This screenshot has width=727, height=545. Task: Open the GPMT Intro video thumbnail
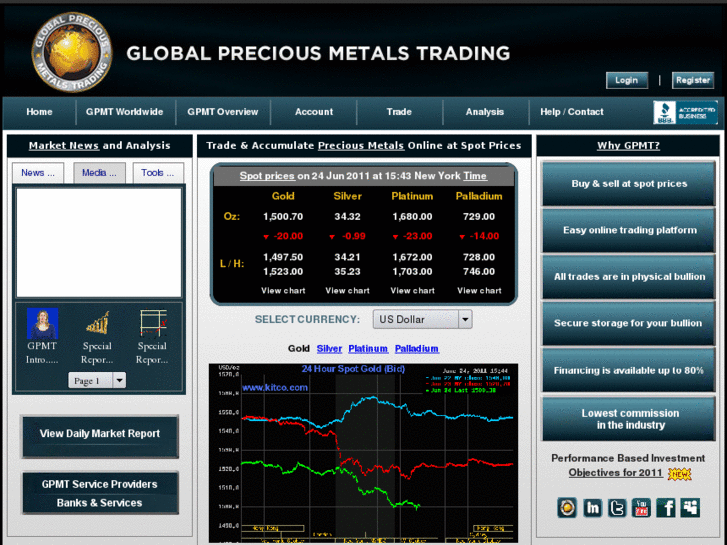click(42, 323)
